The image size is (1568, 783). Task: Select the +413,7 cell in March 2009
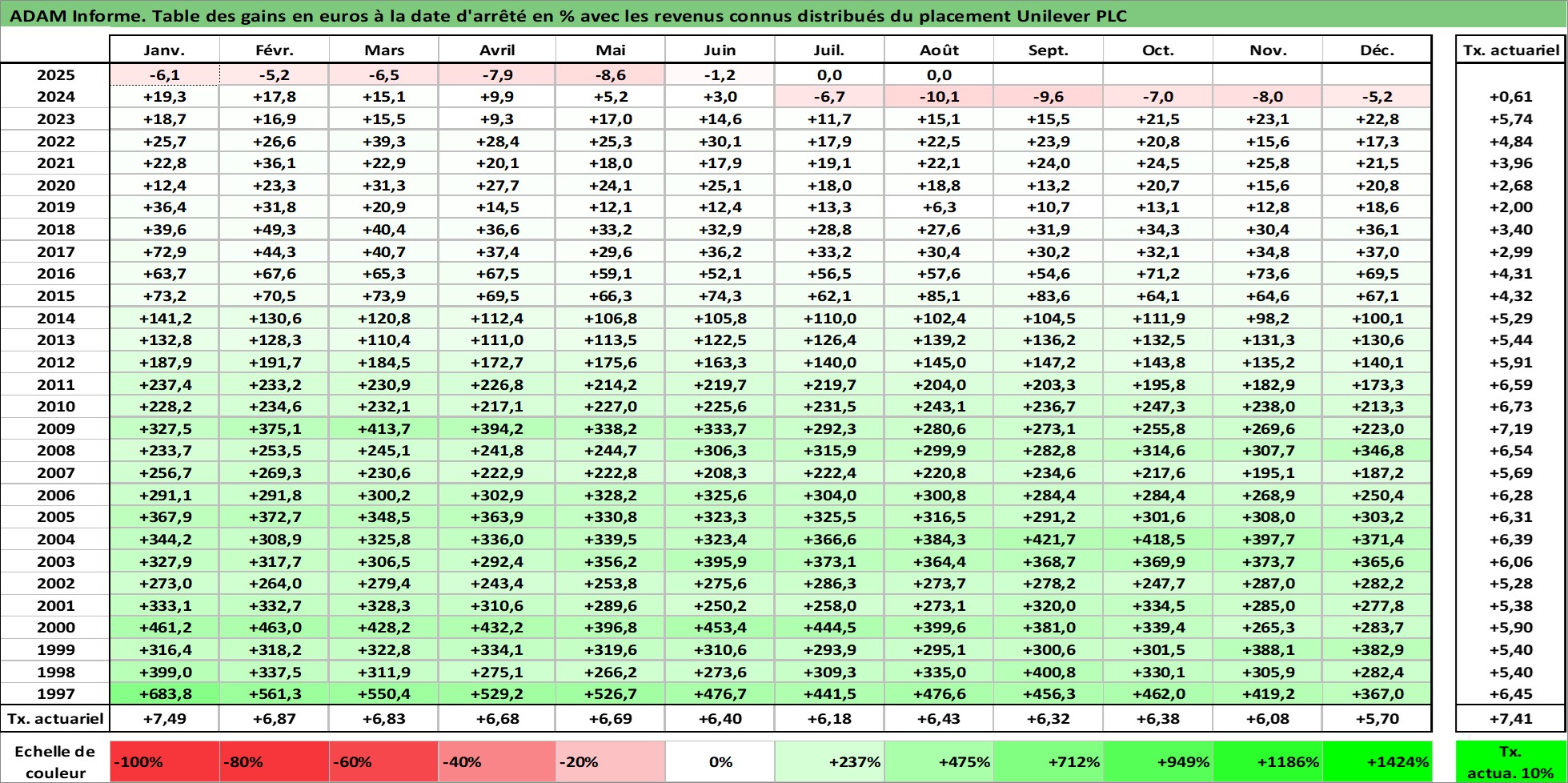(384, 429)
